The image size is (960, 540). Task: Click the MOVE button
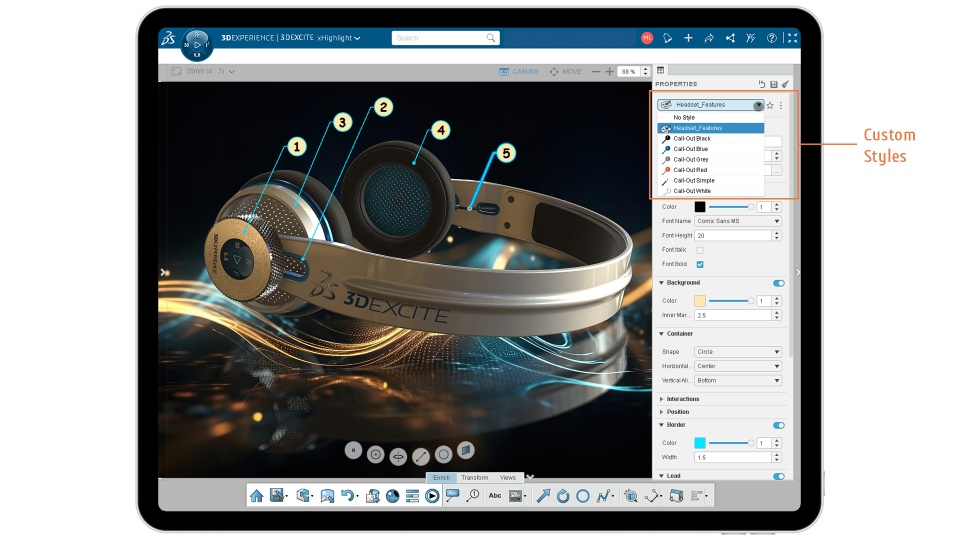[x=565, y=72]
